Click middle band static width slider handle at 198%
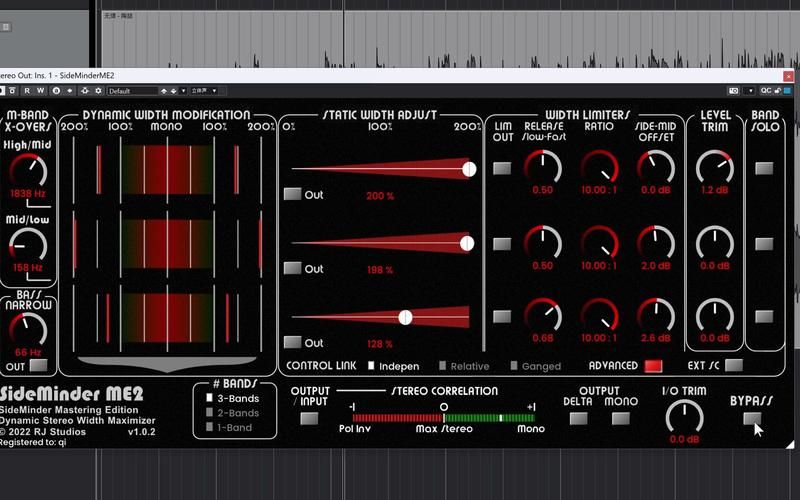The height and width of the screenshot is (500, 800). (x=467, y=243)
